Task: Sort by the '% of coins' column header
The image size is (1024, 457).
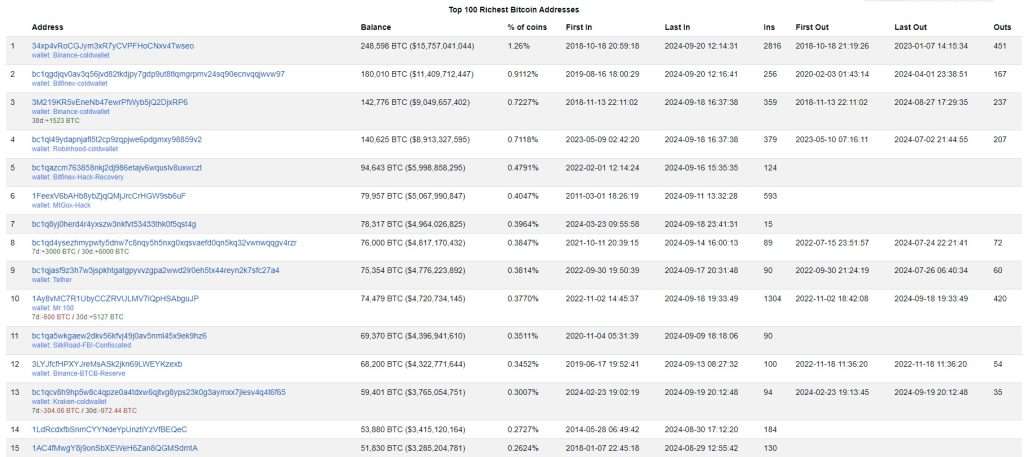Action: point(523,26)
